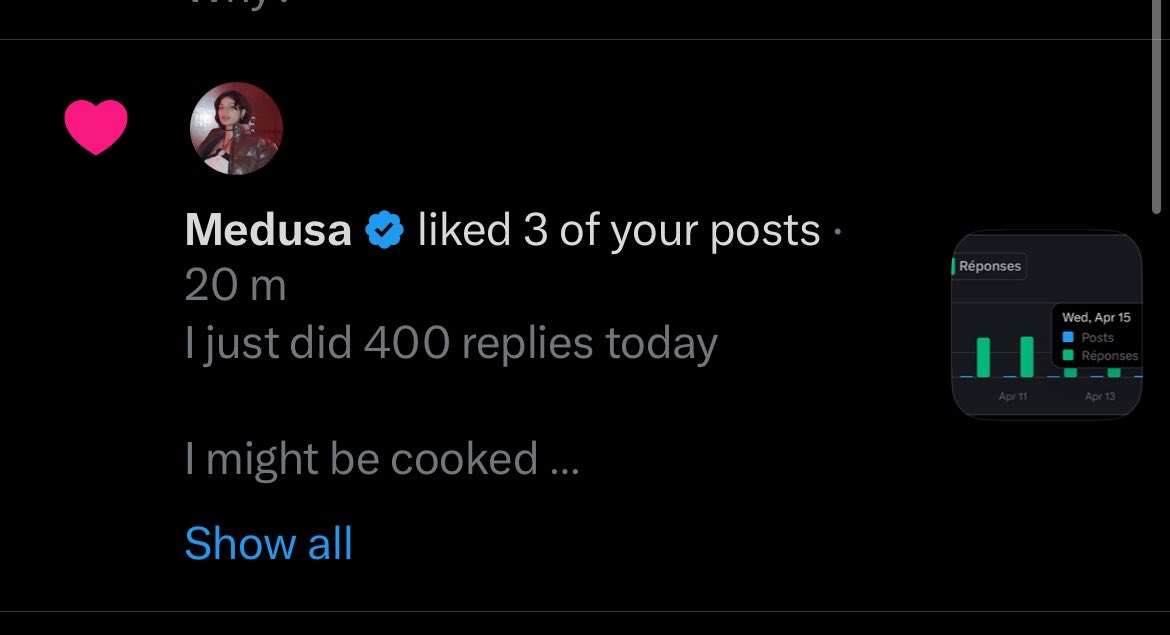Click the "I might be cooked ..." line
Screen dimensions: 1170x635
click(x=381, y=459)
